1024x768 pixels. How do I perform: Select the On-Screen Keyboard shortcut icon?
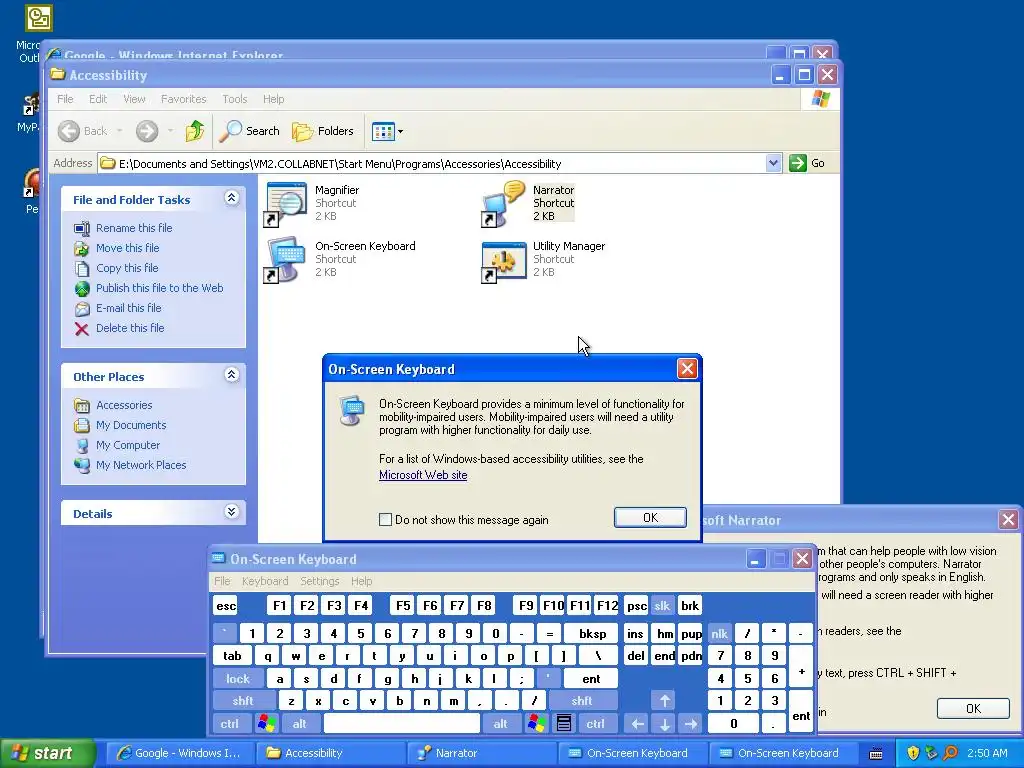pos(285,260)
